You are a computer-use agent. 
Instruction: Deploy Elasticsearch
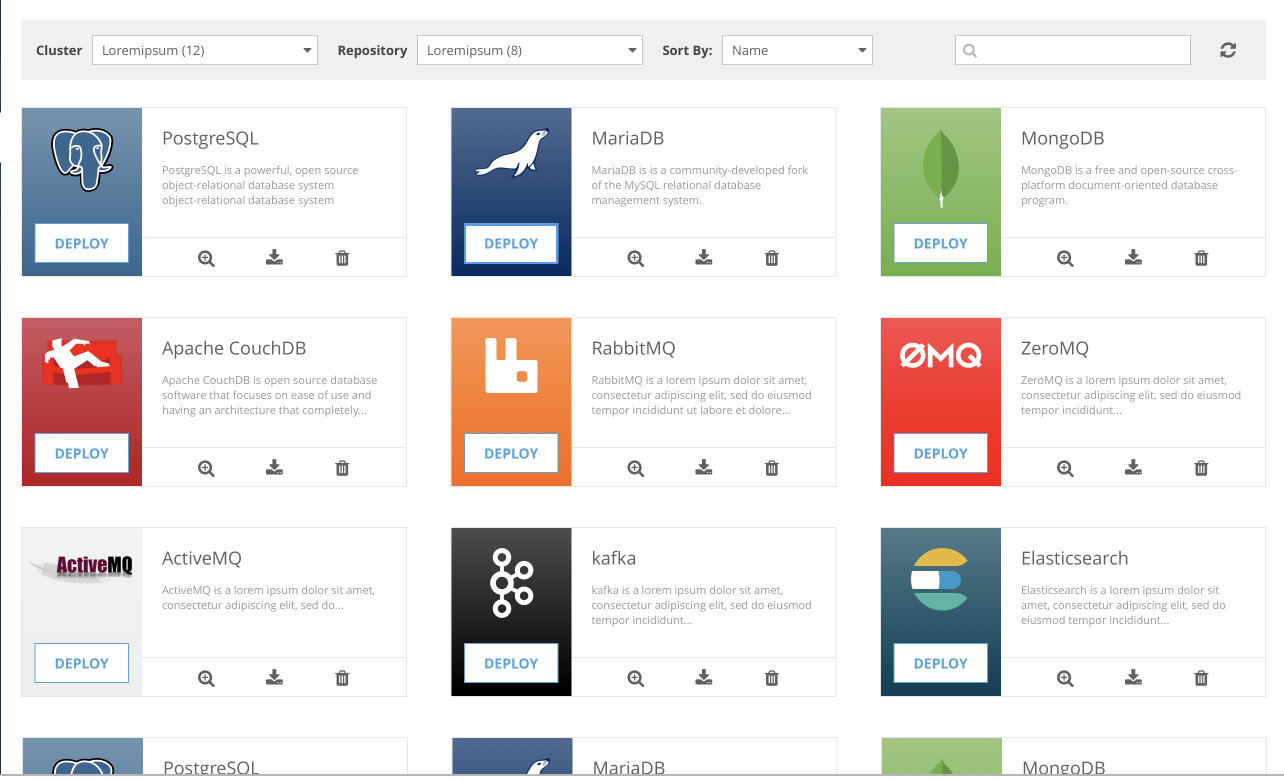tap(941, 663)
